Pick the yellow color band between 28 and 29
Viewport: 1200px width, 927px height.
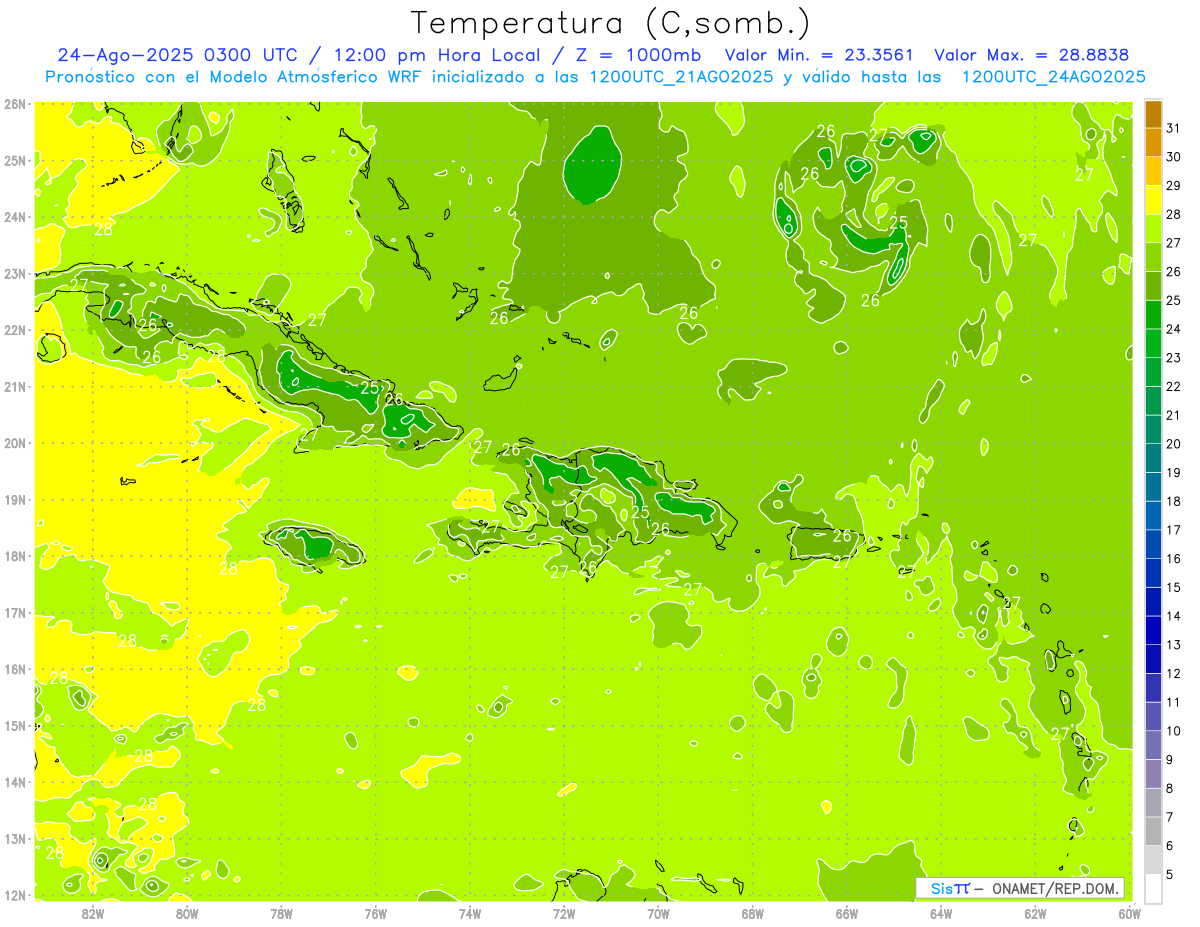pyautogui.click(x=1153, y=200)
